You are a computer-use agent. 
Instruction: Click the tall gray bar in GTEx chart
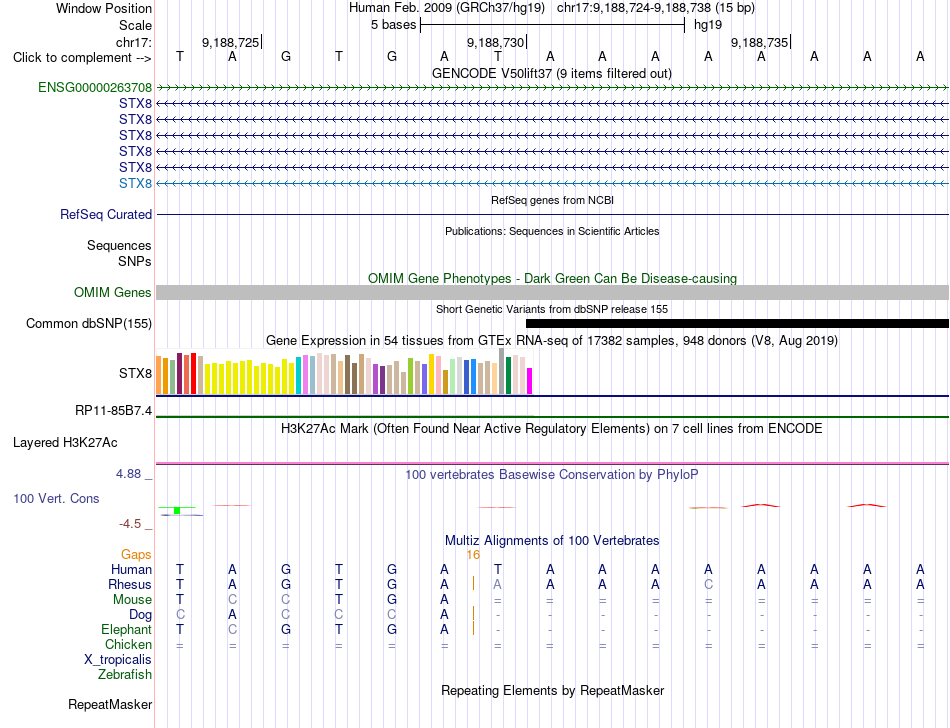[502, 371]
